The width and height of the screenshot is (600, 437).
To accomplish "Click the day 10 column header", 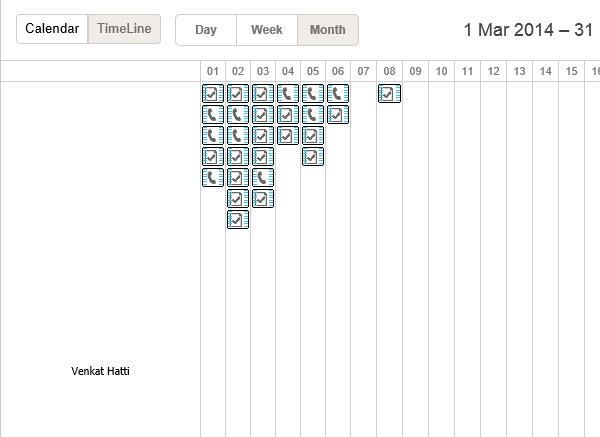I will 441,71.
